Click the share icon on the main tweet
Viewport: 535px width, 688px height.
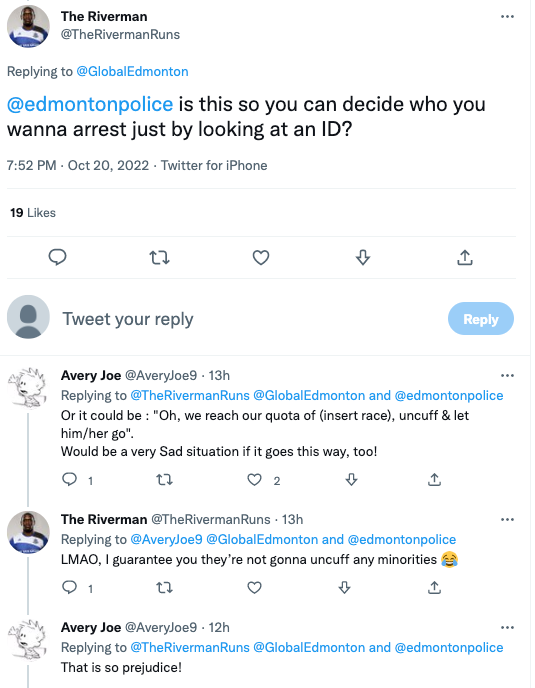pyautogui.click(x=465, y=258)
